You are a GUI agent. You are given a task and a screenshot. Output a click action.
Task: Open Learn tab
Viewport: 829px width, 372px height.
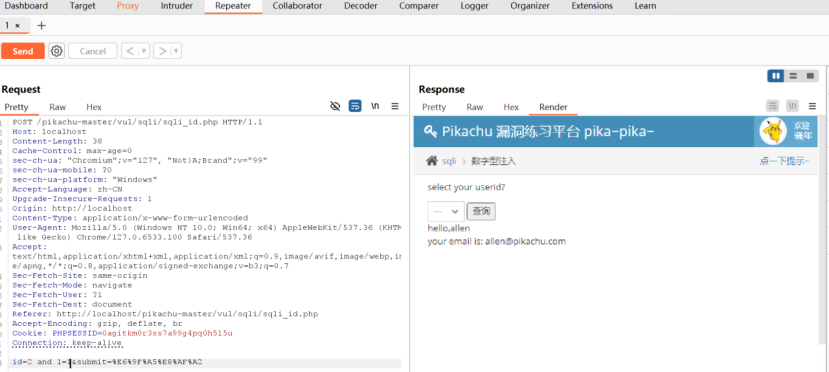(x=645, y=6)
